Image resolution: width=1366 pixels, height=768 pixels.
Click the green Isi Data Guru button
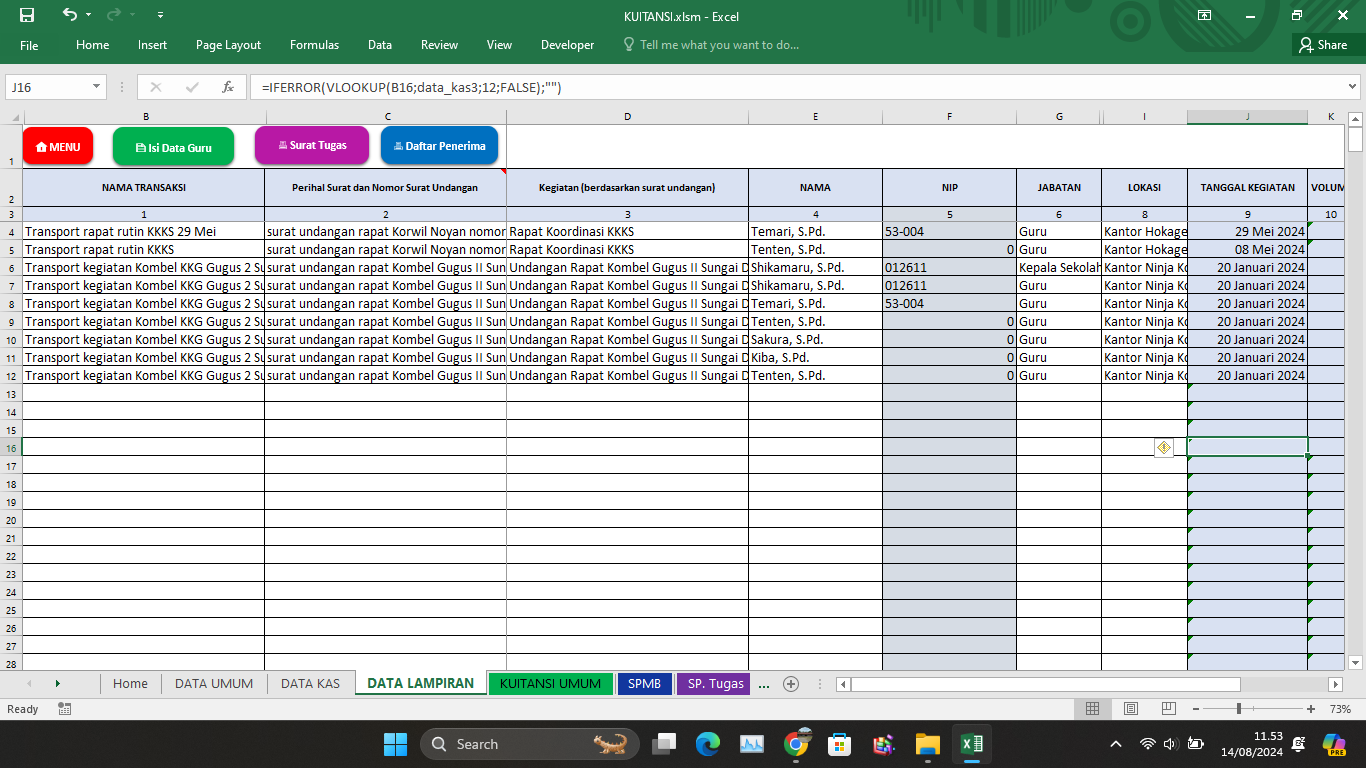(173, 147)
